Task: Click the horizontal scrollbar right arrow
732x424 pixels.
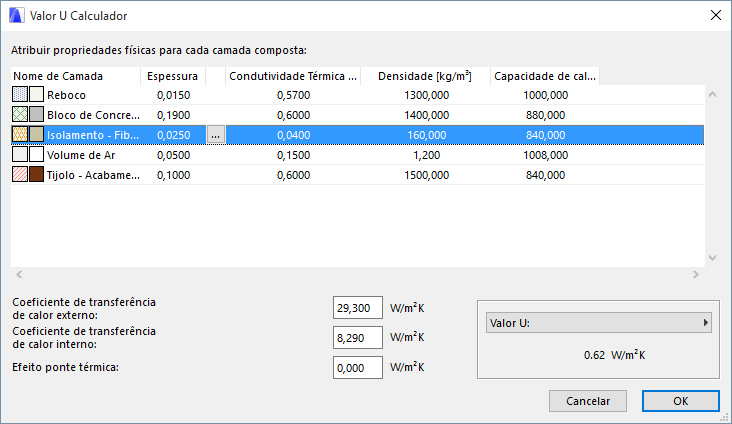Action: click(696, 274)
